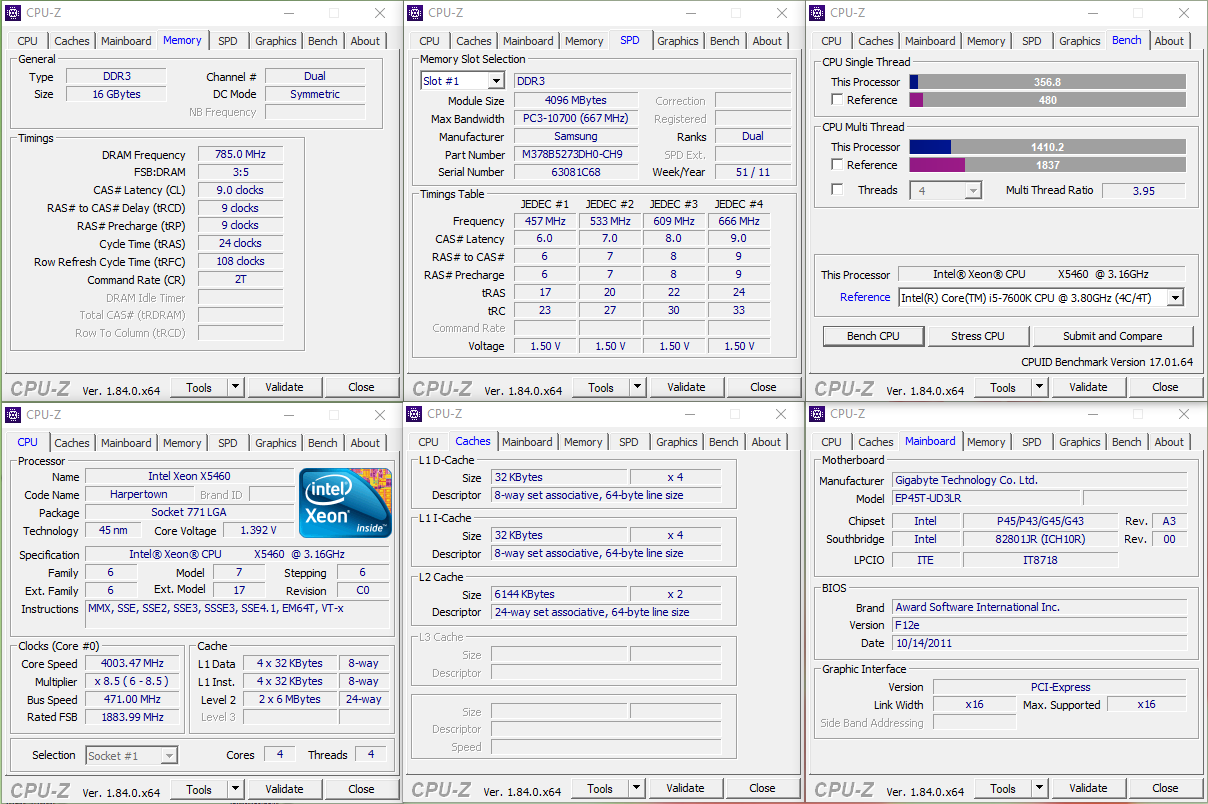Click the Code Name value Harpertown
This screenshot has height=804, width=1208.
click(x=139, y=494)
